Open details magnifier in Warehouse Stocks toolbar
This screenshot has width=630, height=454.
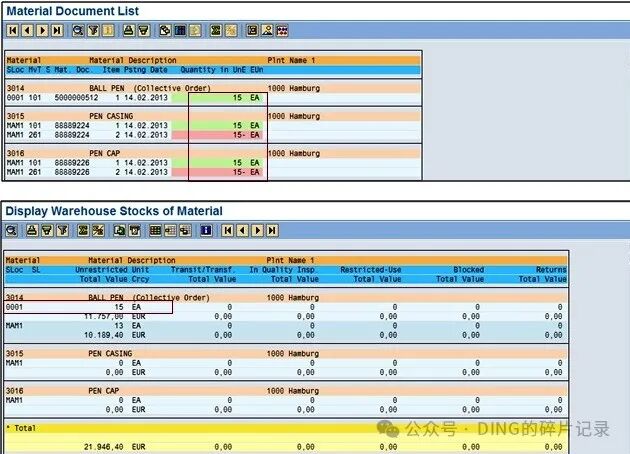coord(12,231)
